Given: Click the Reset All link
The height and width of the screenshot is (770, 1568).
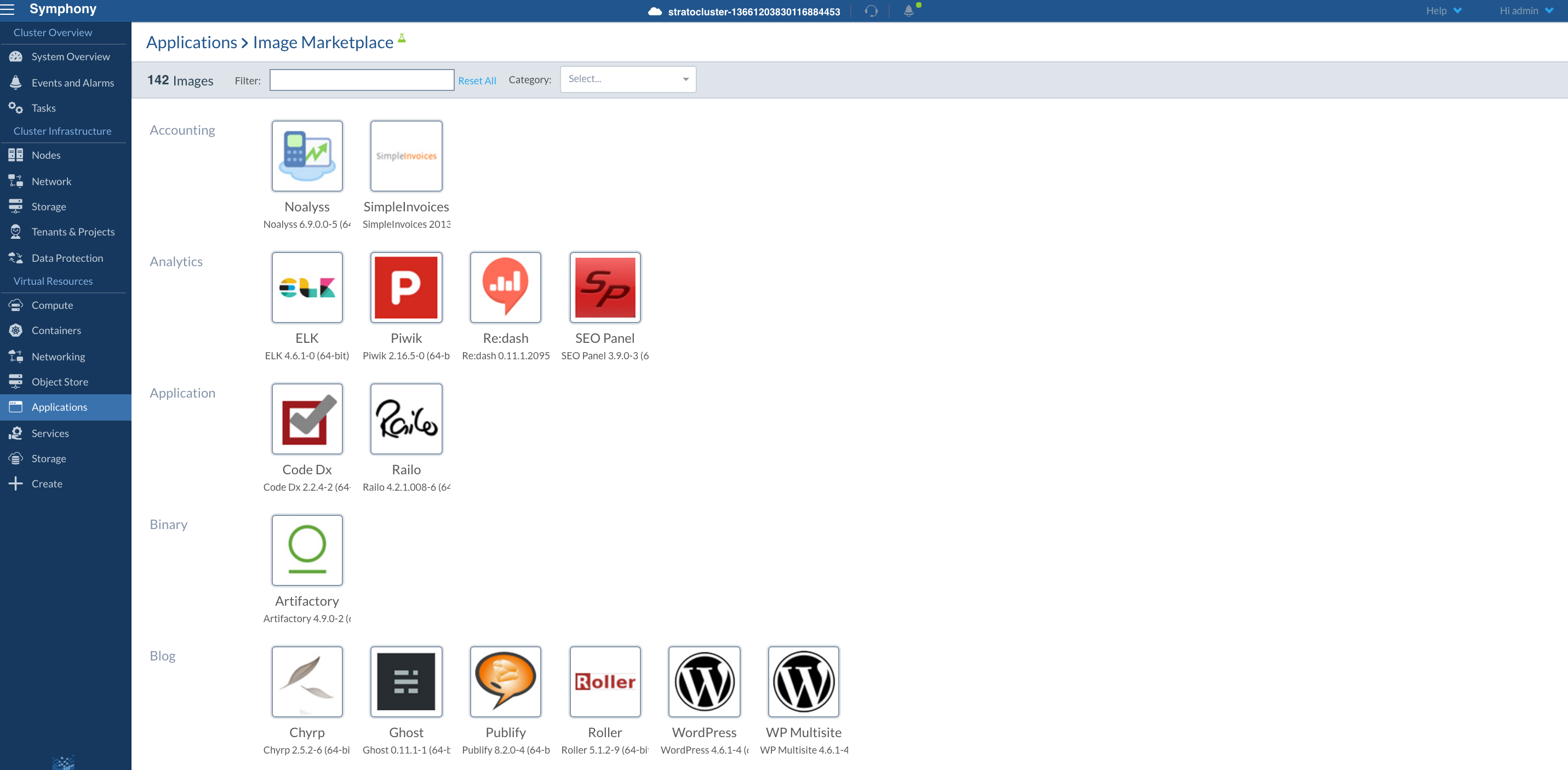Looking at the screenshot, I should tap(477, 81).
